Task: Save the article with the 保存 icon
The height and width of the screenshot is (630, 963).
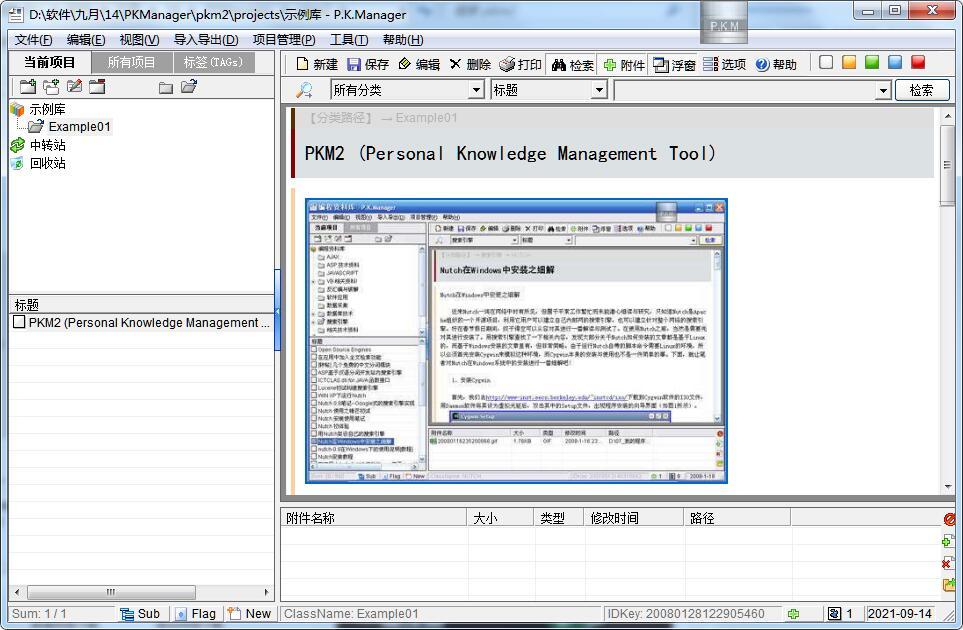Action: point(354,64)
